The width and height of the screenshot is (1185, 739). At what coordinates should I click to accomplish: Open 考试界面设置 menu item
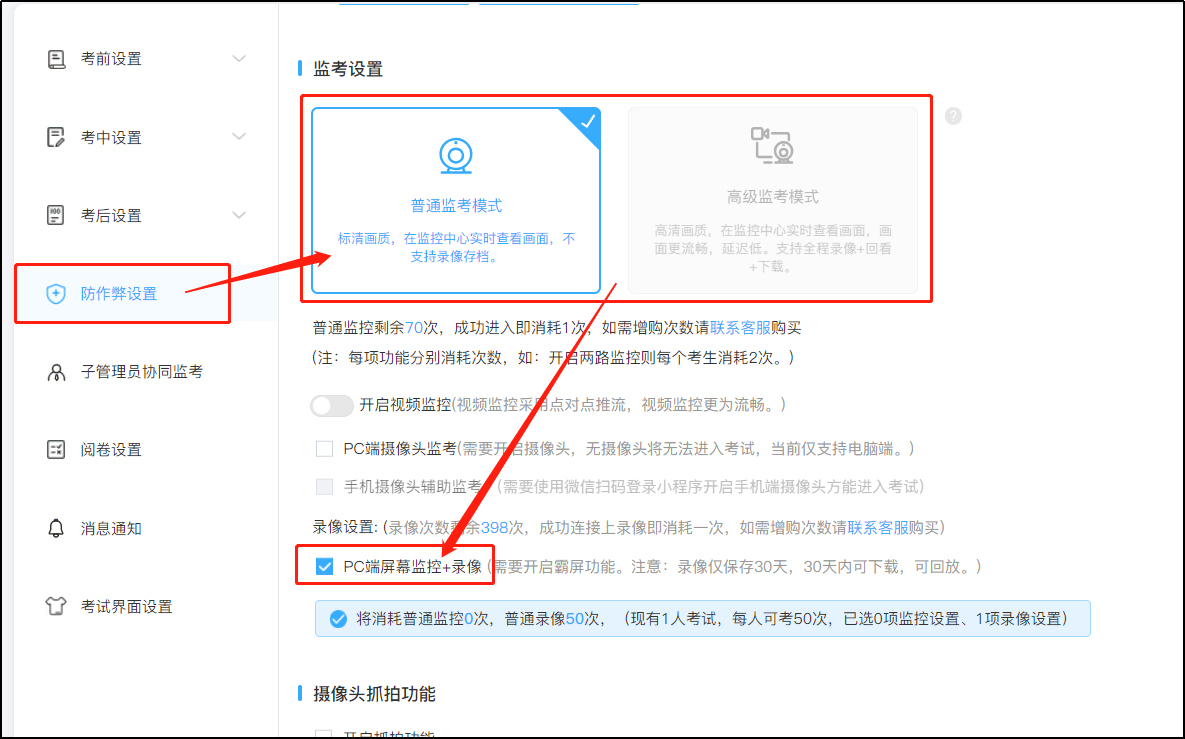click(x=127, y=607)
